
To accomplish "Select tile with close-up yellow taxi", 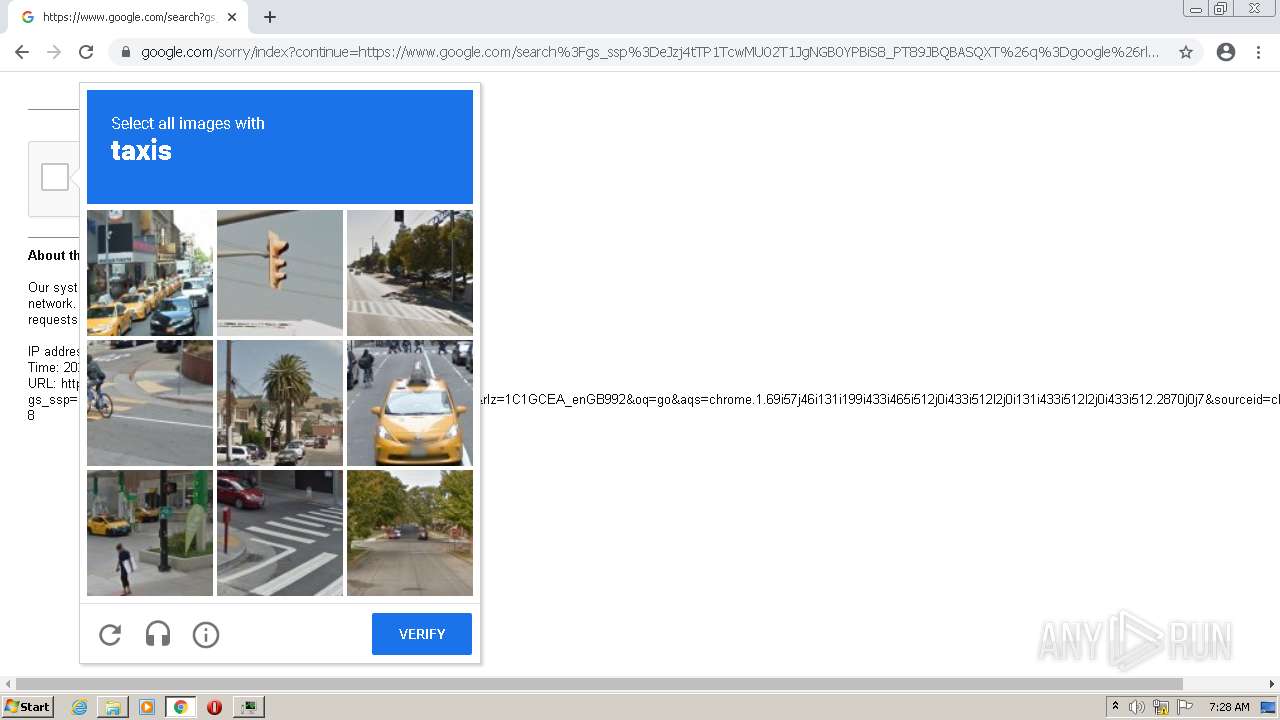I will (410, 403).
